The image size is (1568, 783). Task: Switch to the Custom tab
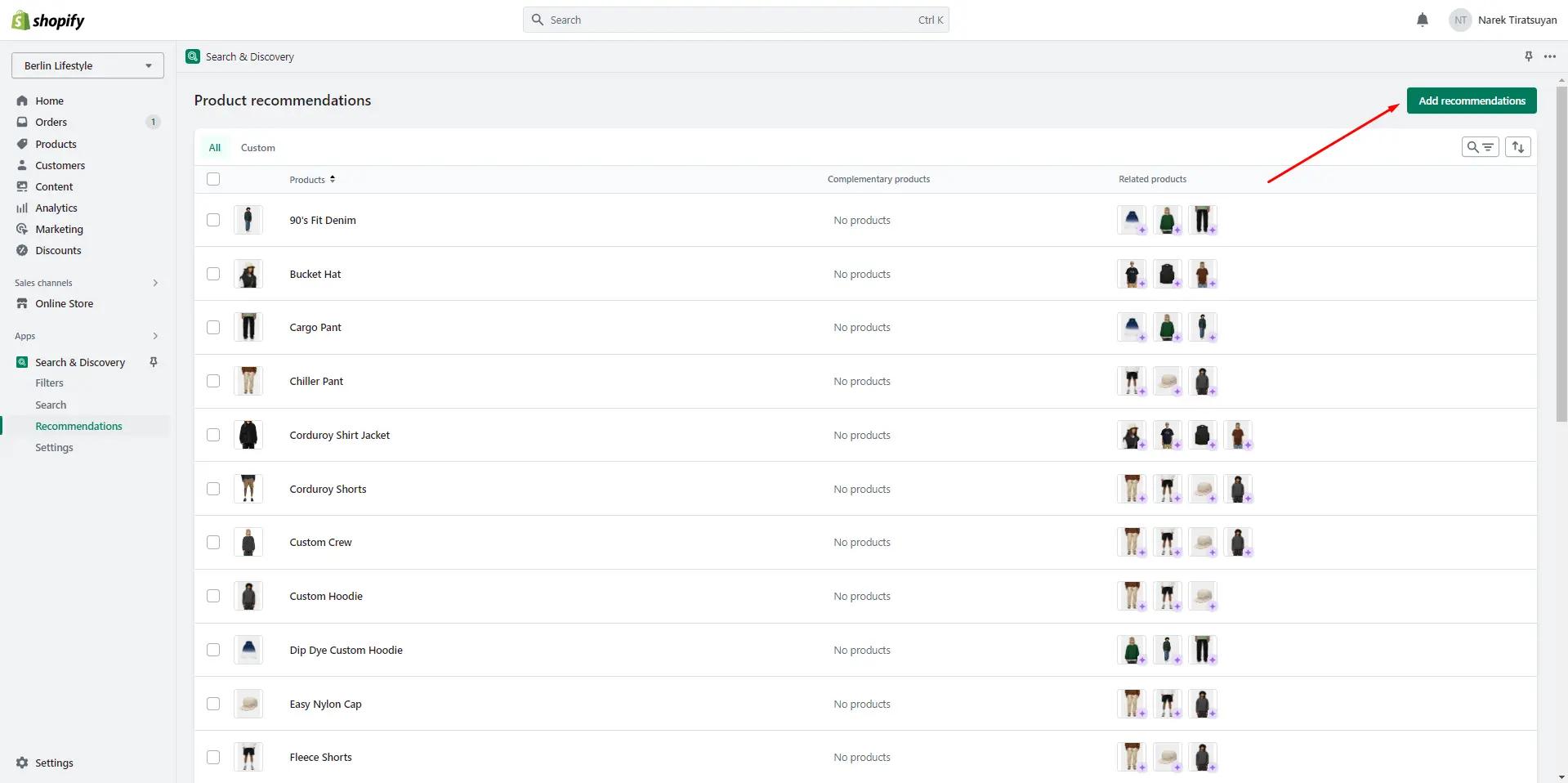257,148
